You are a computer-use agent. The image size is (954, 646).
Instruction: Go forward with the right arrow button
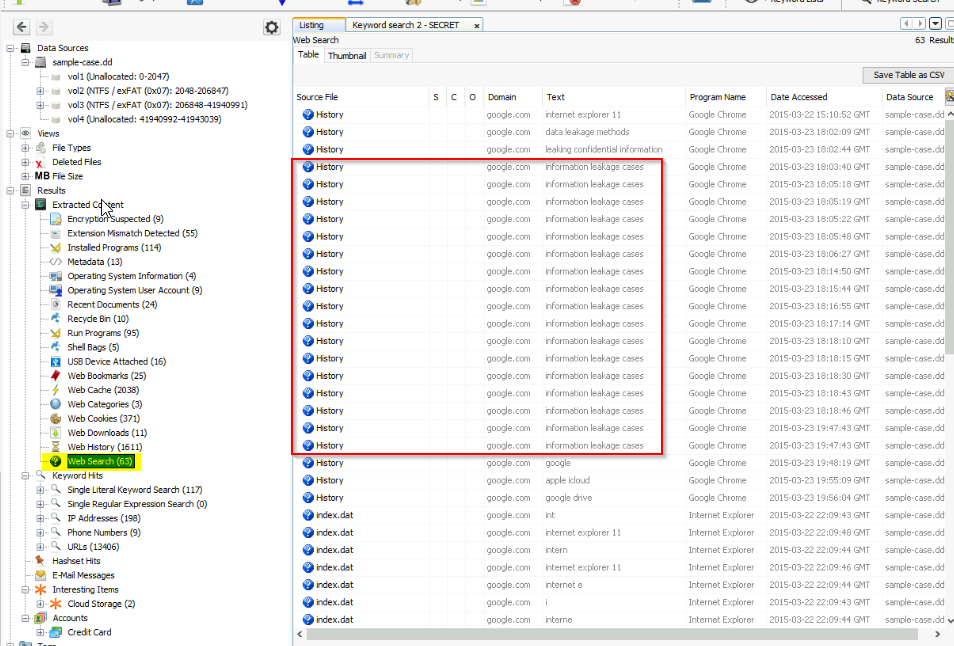pyautogui.click(x=43, y=27)
